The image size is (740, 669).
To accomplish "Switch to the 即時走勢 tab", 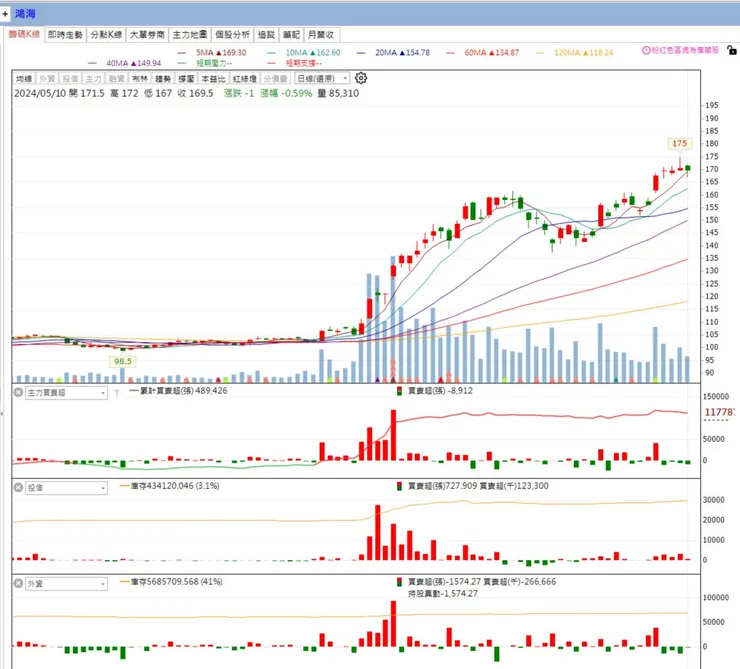I will click(x=65, y=35).
